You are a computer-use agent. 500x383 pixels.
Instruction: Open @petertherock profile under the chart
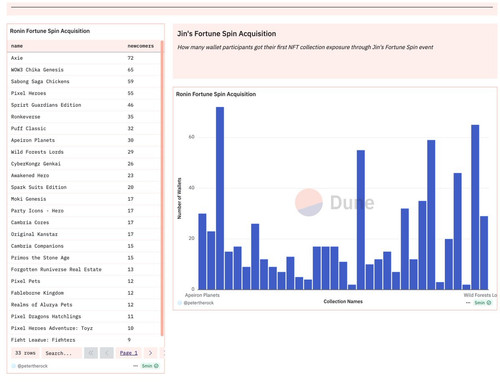[x=199, y=303]
